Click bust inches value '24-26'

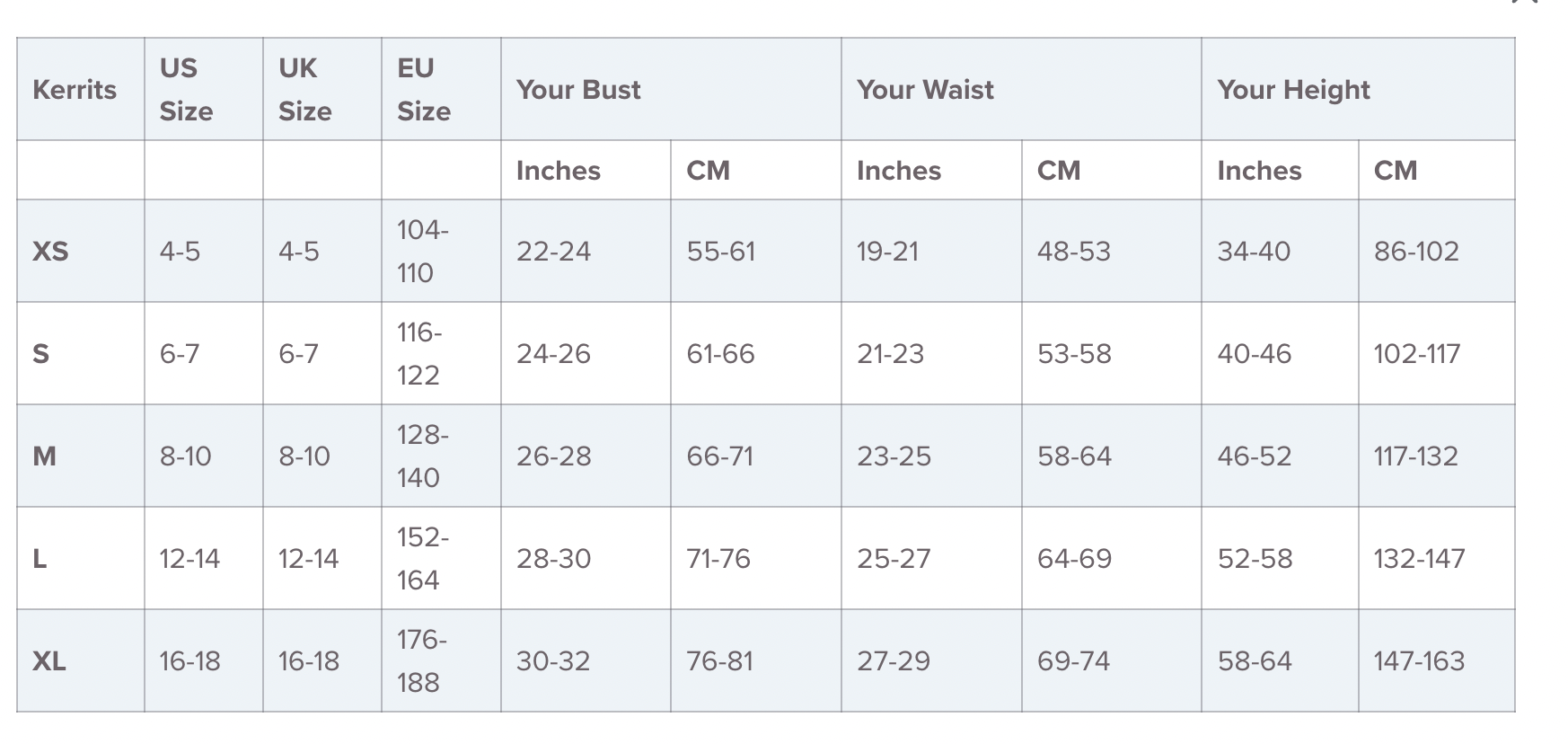(x=553, y=354)
